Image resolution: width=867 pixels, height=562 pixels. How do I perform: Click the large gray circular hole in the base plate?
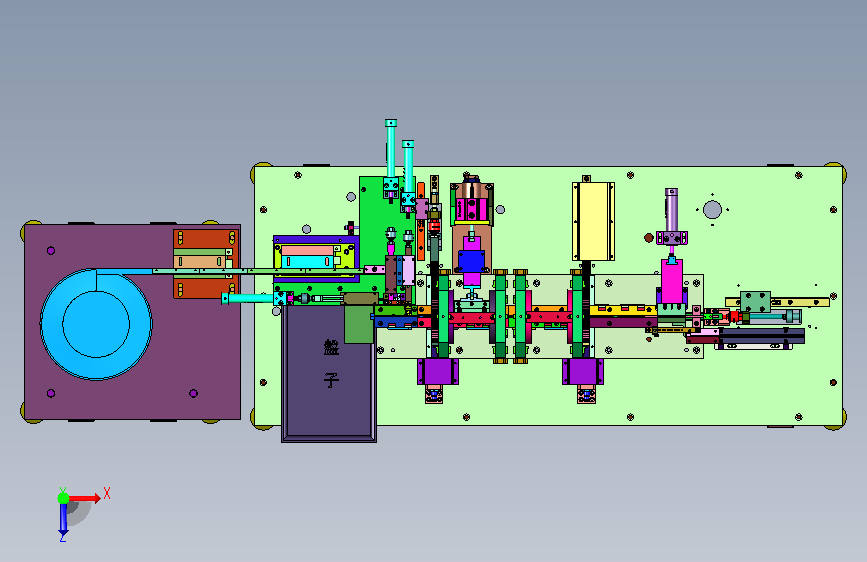pyautogui.click(x=712, y=210)
